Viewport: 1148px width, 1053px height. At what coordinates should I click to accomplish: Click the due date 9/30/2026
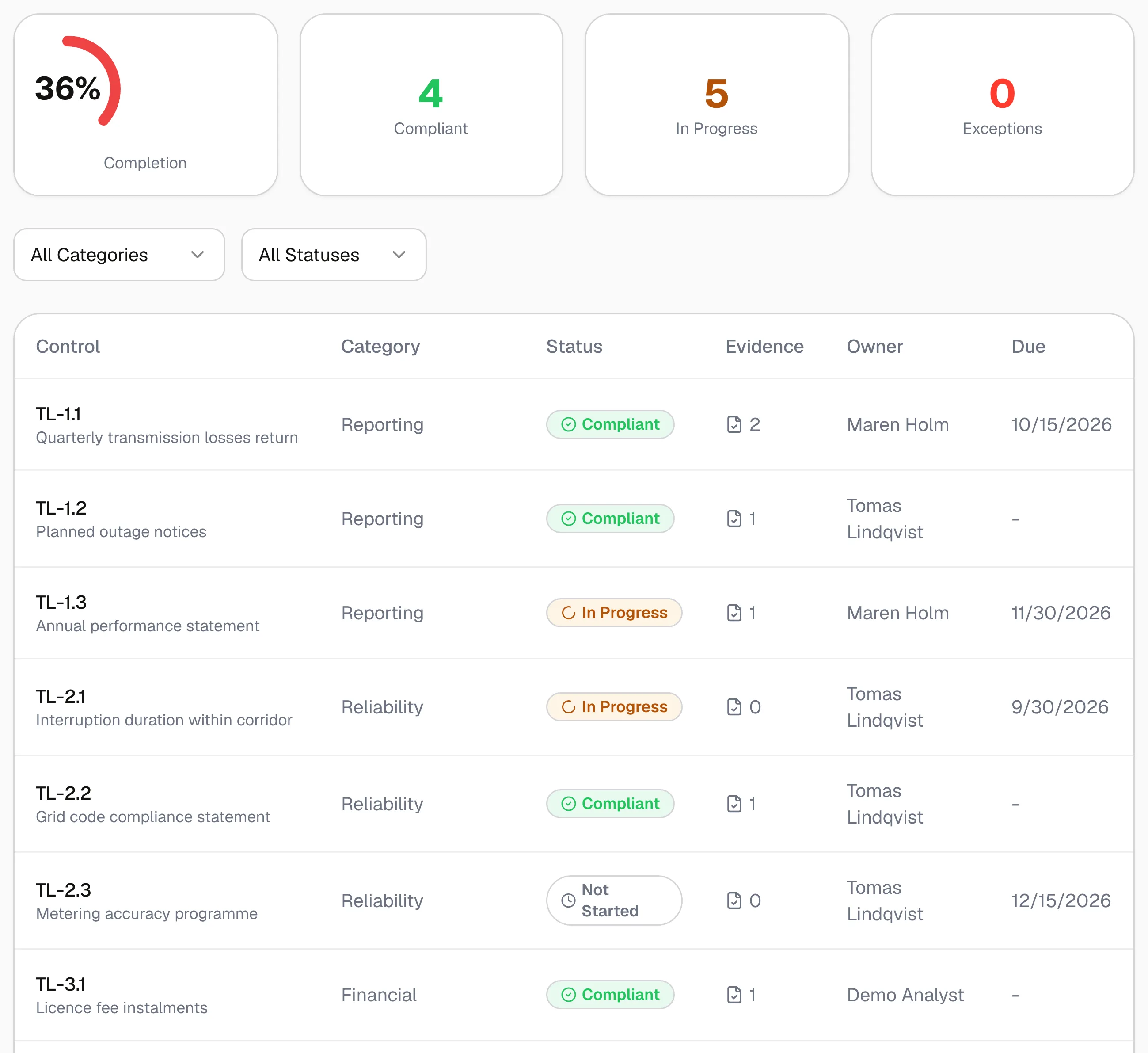[x=1060, y=706]
